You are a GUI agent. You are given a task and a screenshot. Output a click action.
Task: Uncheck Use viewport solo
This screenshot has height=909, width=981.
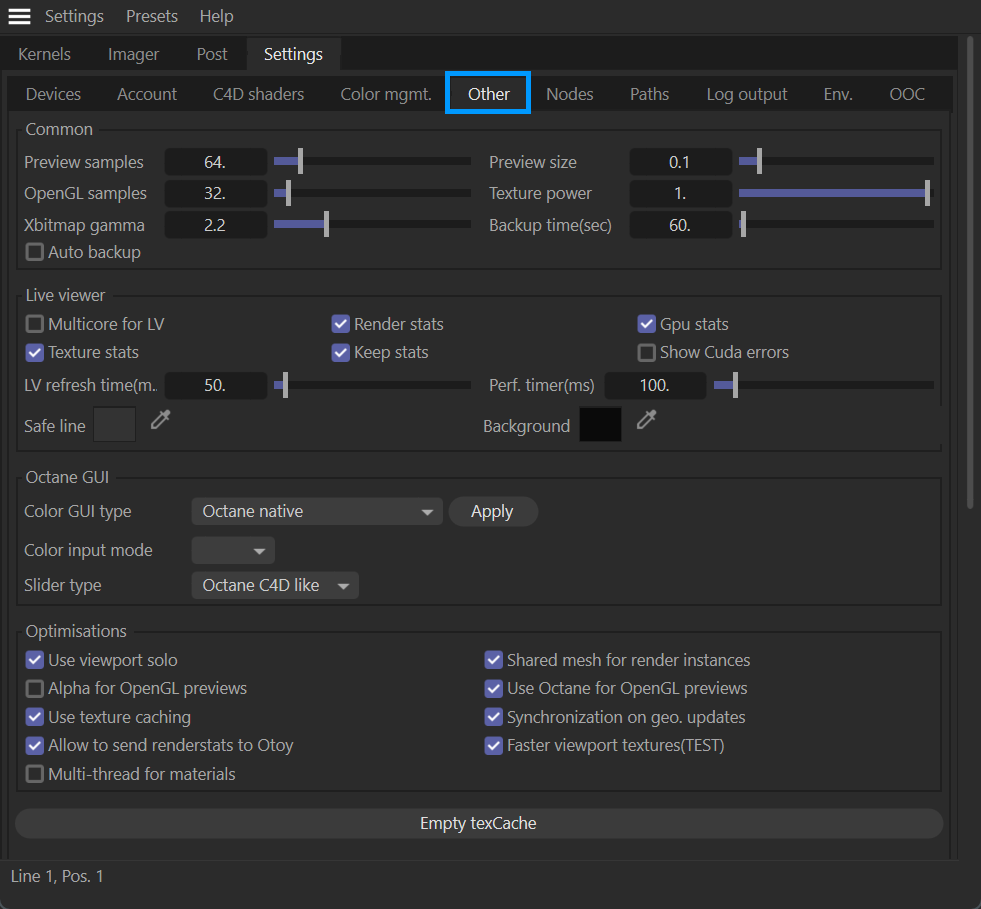[35, 660]
